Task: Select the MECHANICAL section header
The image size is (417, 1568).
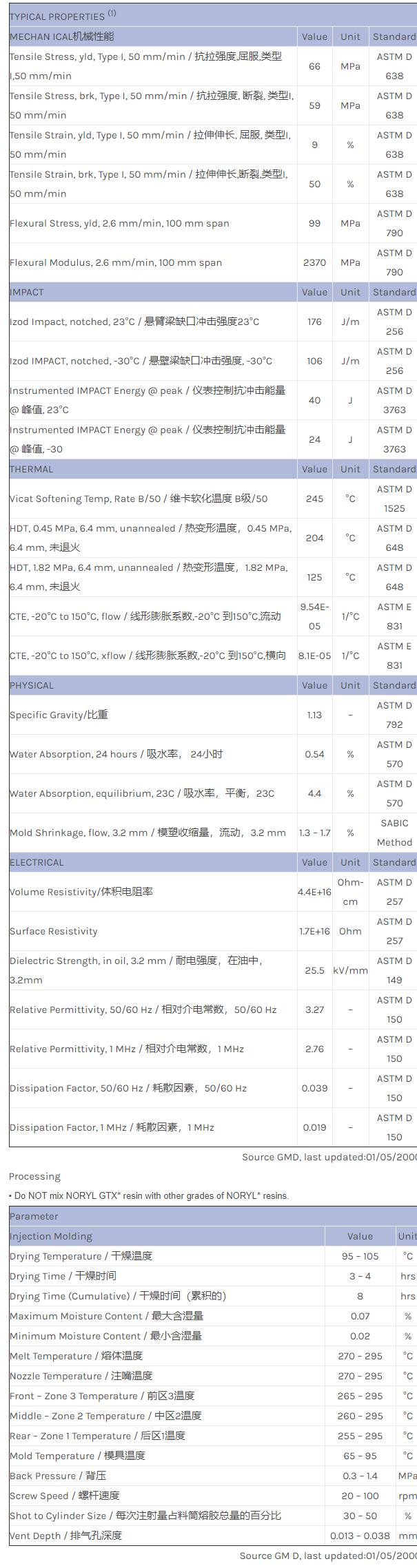Action: click(x=62, y=36)
